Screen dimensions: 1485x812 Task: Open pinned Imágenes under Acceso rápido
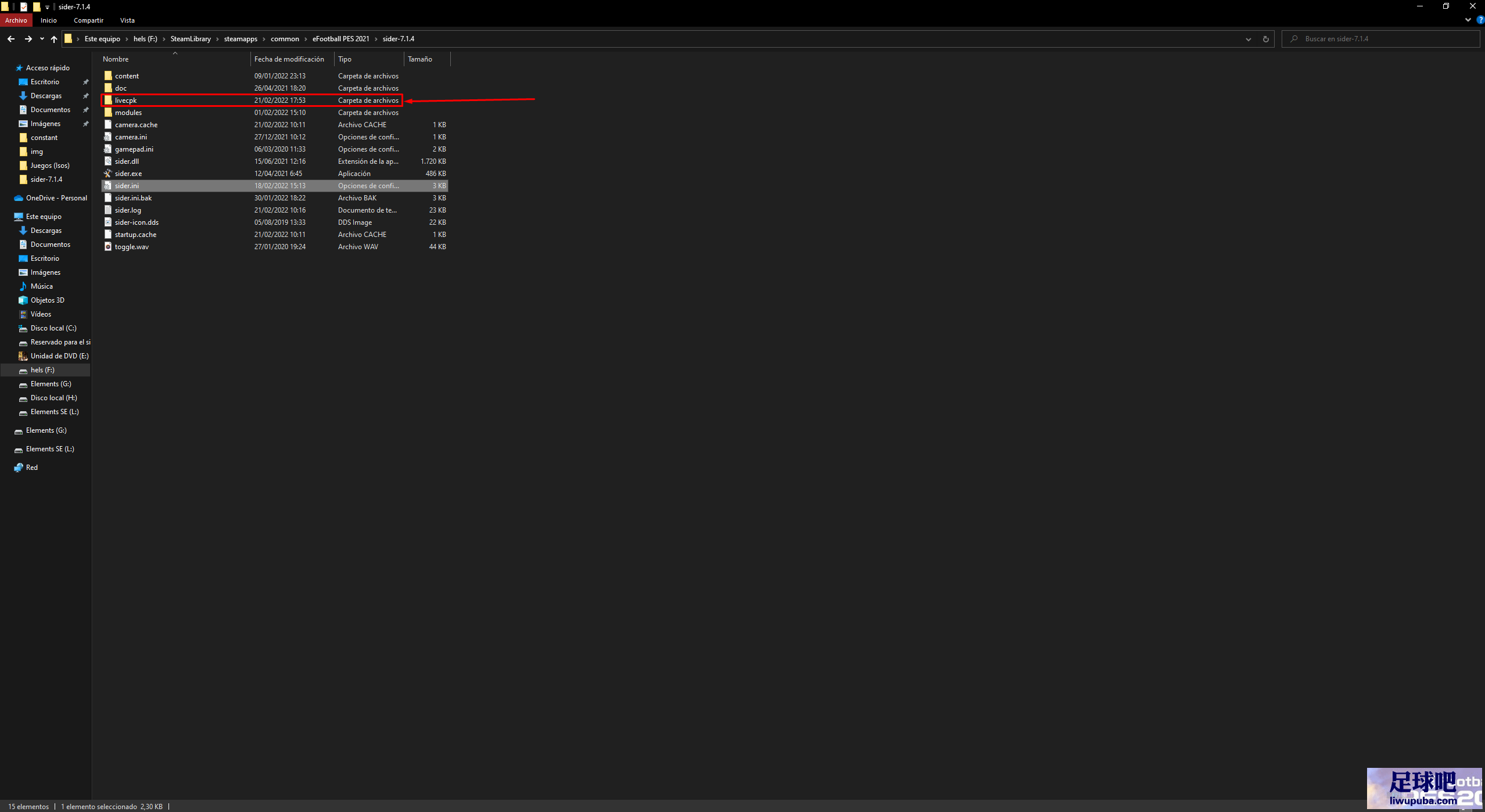[45, 124]
